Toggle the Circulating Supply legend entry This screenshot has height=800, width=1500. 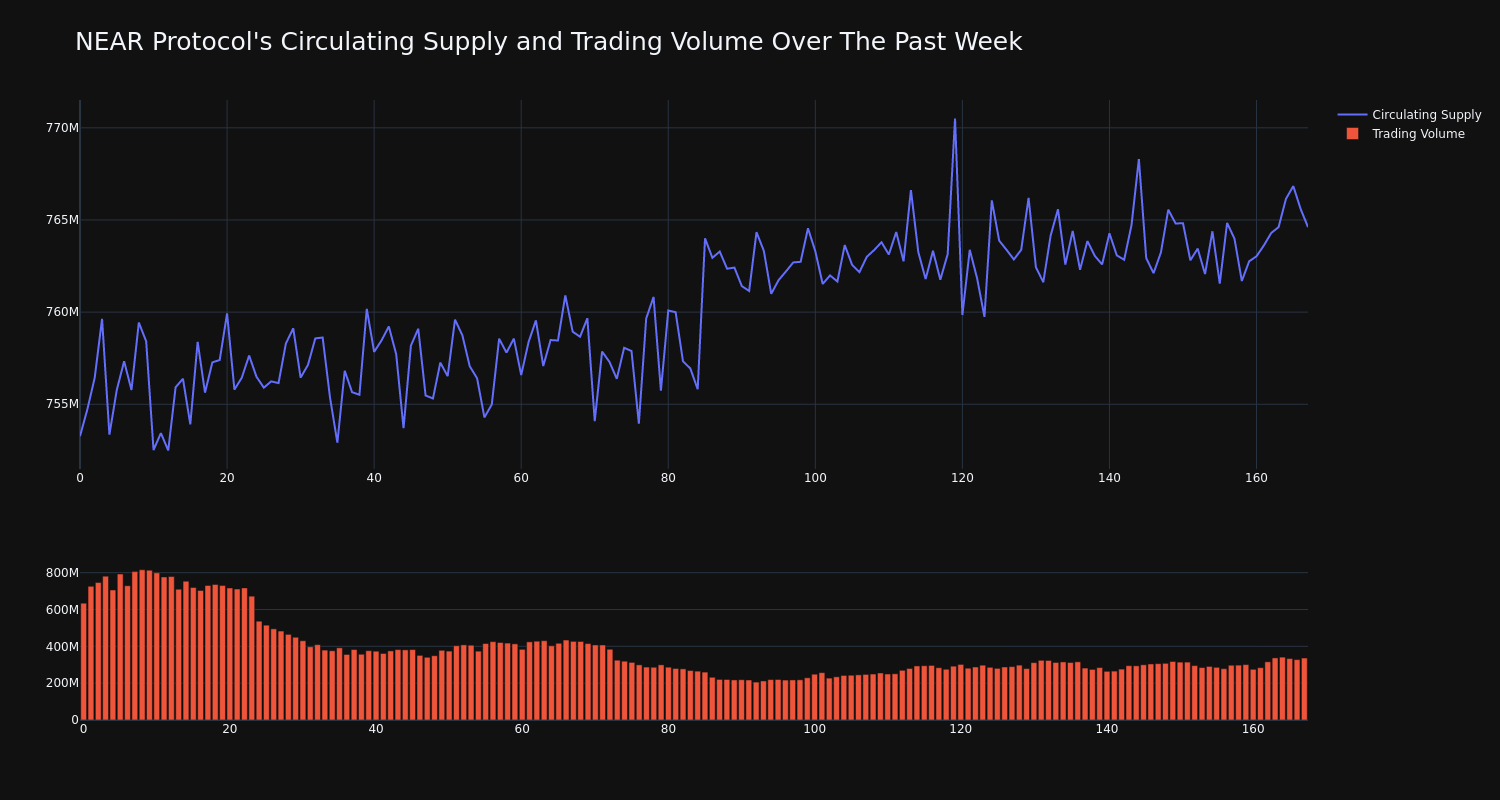coord(1409,115)
